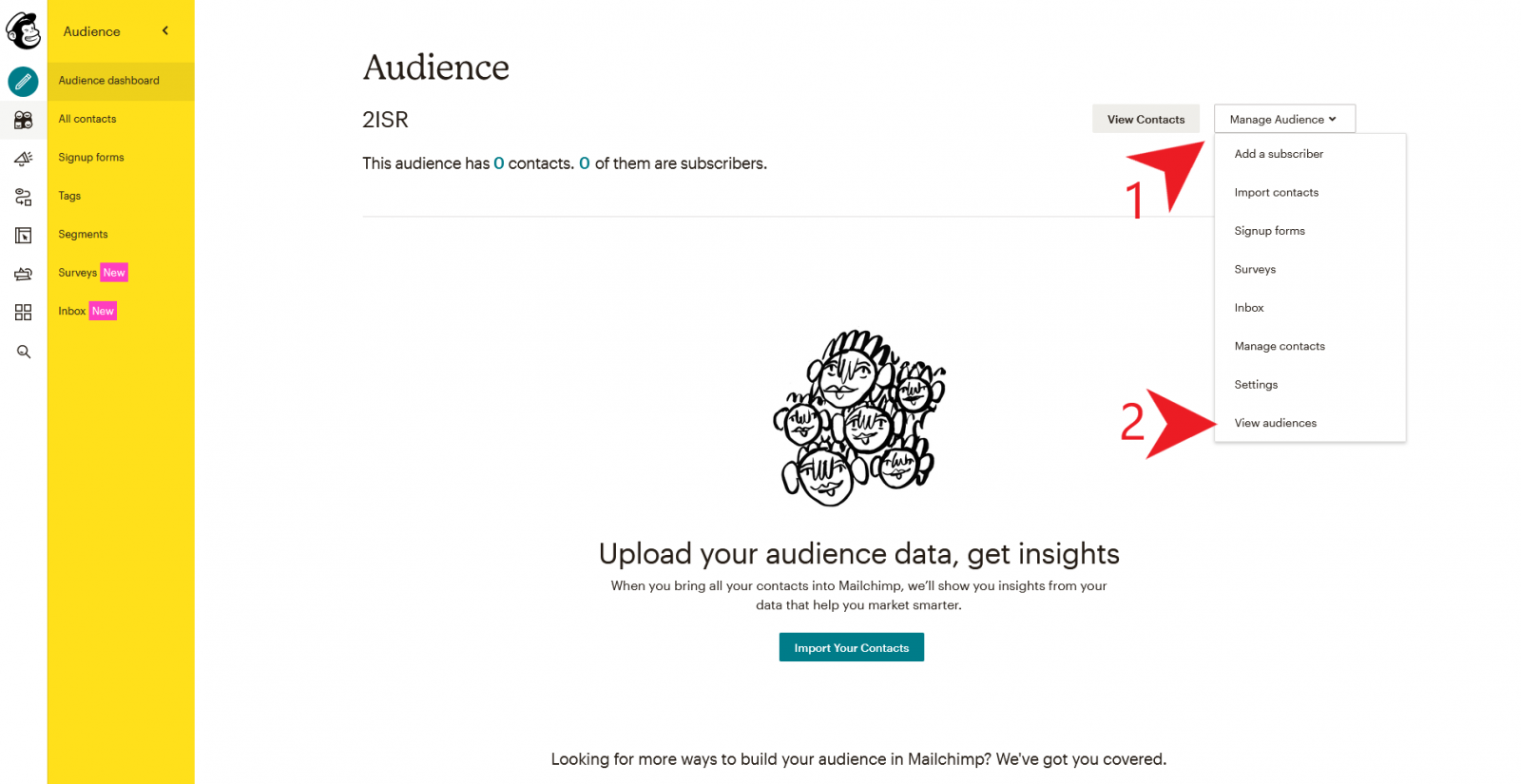Click the Campaigns megaphone icon
Screen dimensions: 1521x784
coord(23,159)
